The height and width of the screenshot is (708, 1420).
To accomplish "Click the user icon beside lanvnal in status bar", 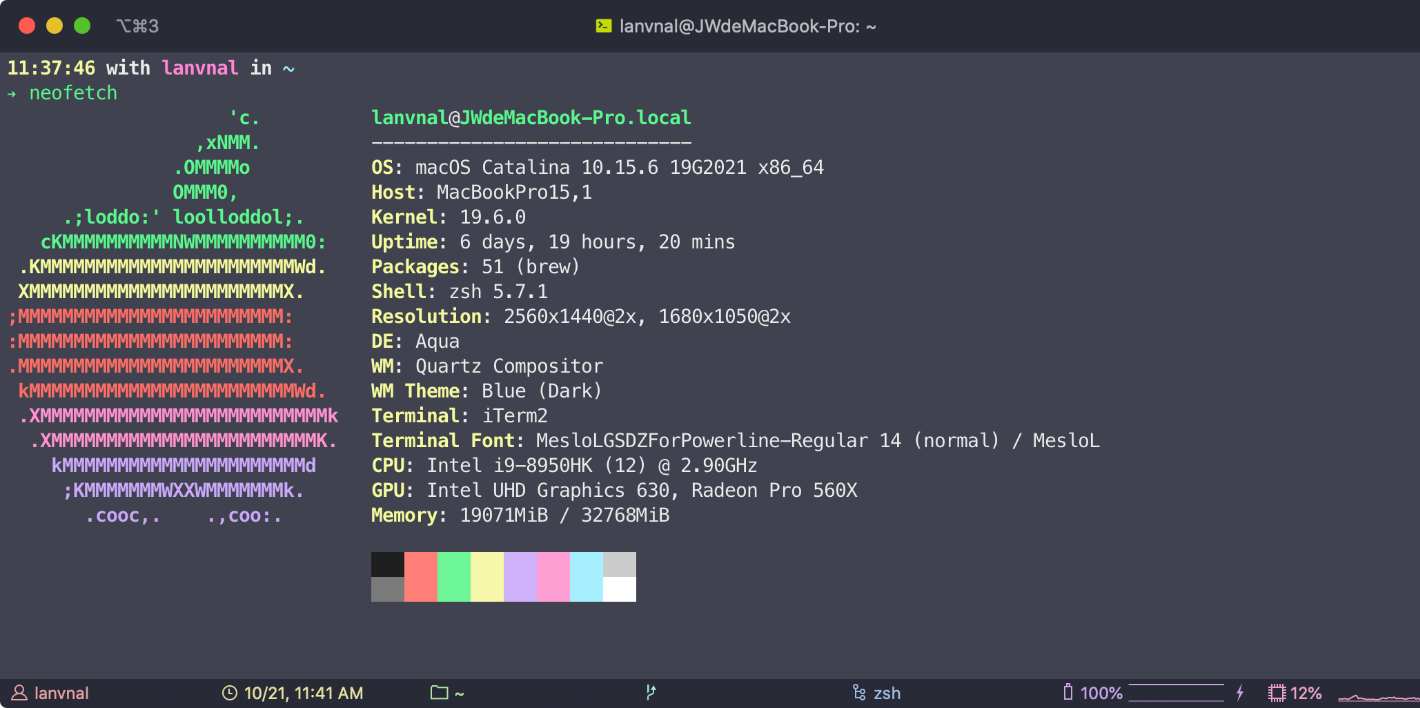I will click(19, 693).
